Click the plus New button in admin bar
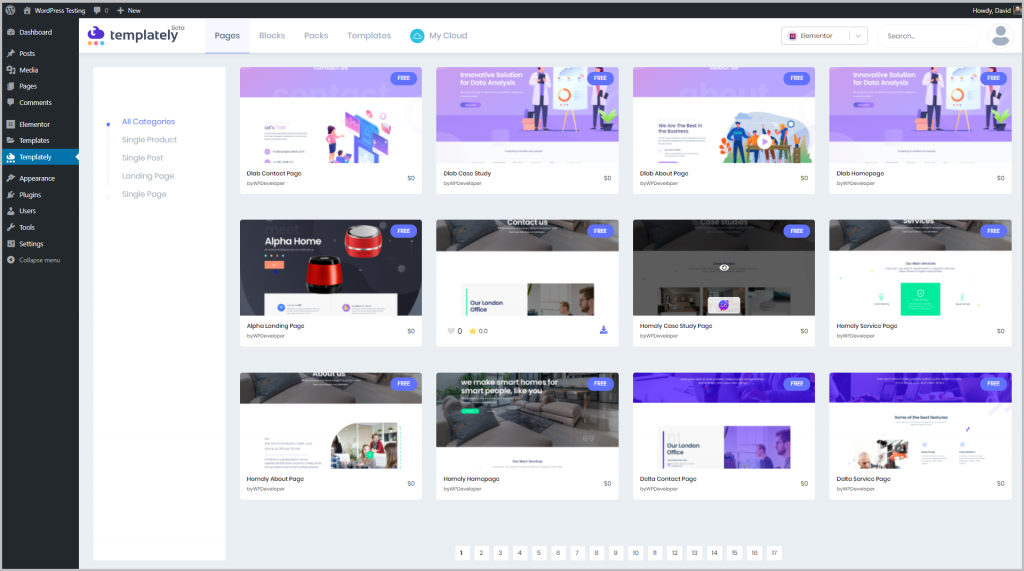1024x571 pixels. (129, 10)
